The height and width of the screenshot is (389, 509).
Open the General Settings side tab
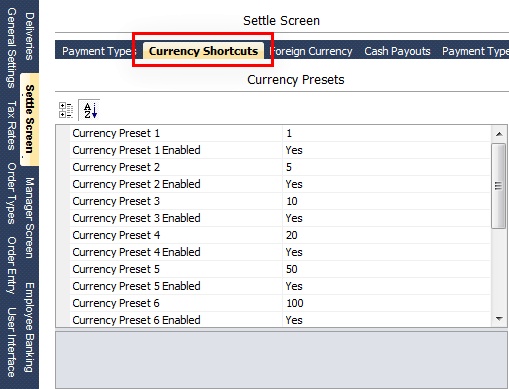tap(11, 48)
